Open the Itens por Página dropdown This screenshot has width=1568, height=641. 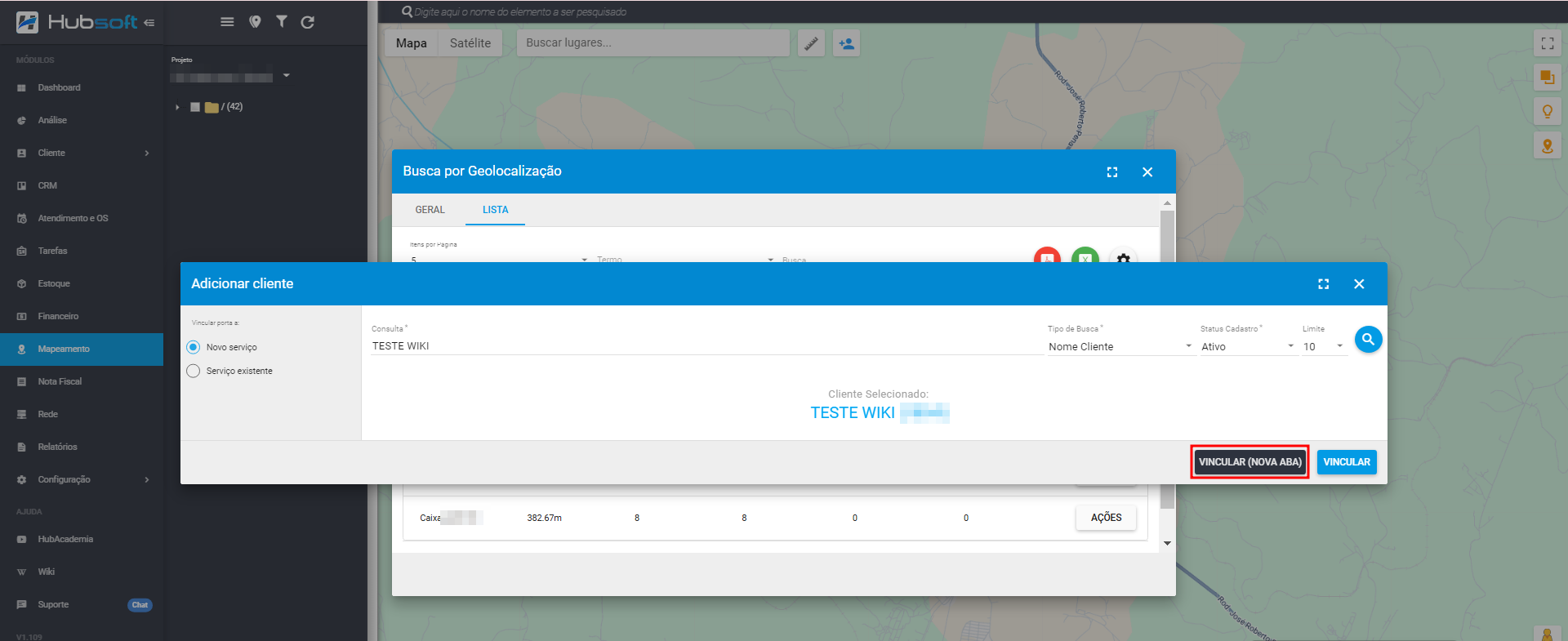pyautogui.click(x=498, y=258)
